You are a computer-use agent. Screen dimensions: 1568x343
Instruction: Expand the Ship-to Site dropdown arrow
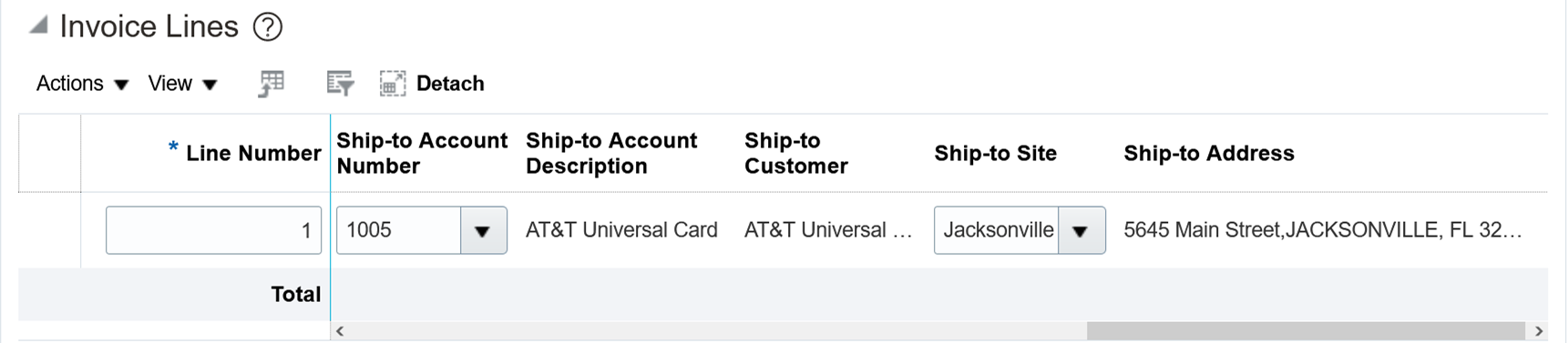(x=1081, y=230)
